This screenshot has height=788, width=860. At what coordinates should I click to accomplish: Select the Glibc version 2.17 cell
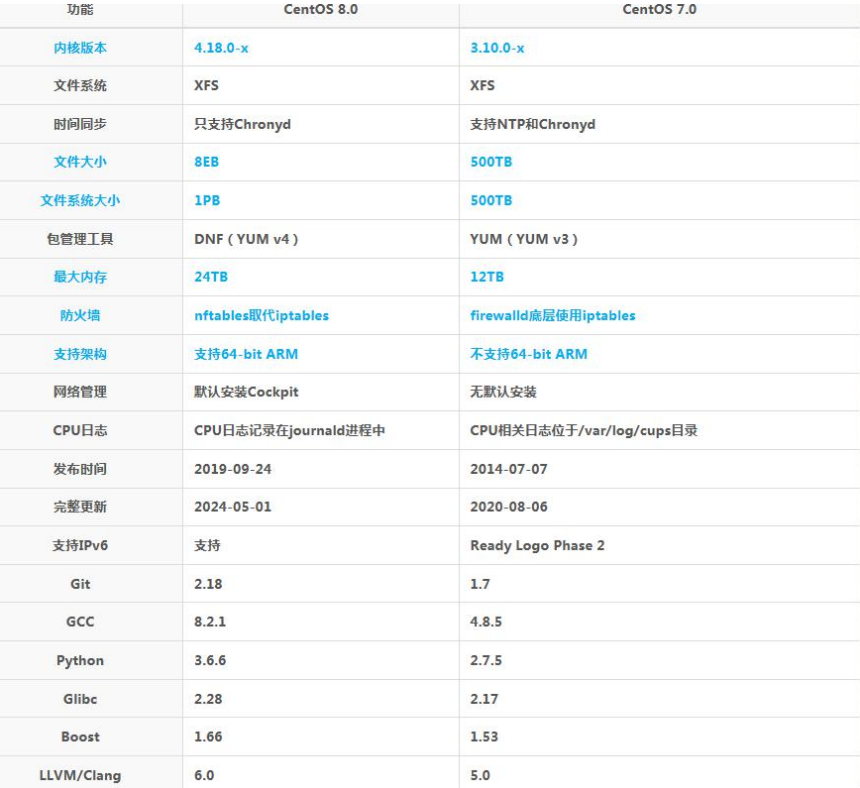click(484, 699)
